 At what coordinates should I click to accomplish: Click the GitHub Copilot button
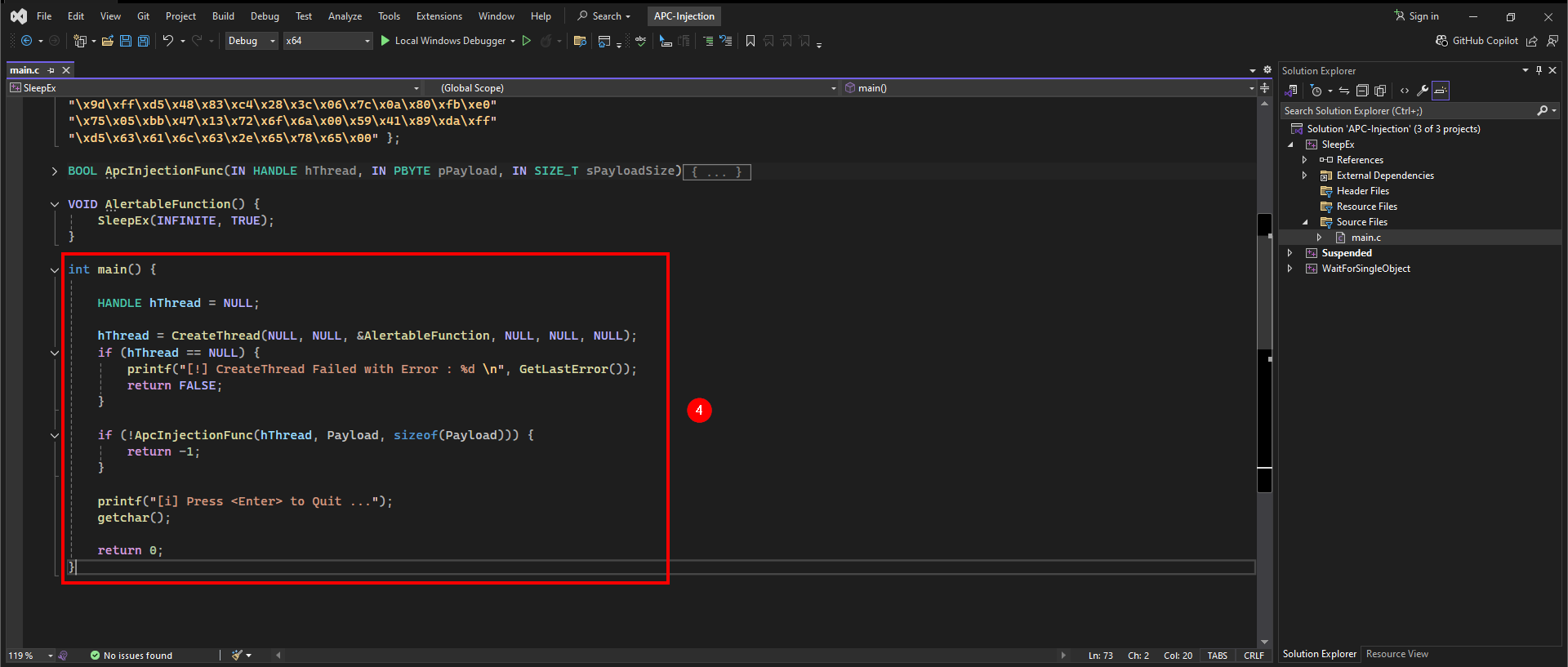1477,41
